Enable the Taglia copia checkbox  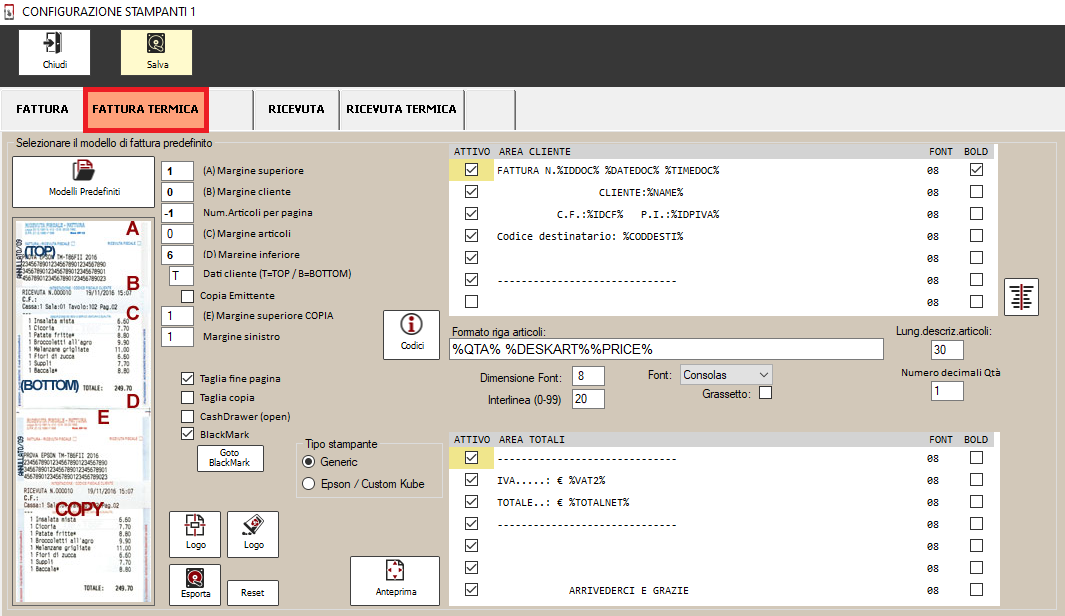[x=188, y=398]
